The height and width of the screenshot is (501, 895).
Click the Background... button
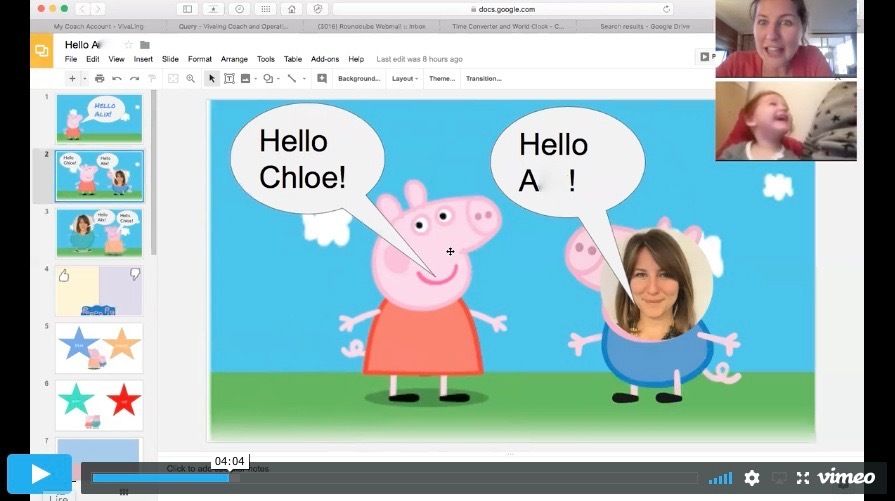click(358, 79)
